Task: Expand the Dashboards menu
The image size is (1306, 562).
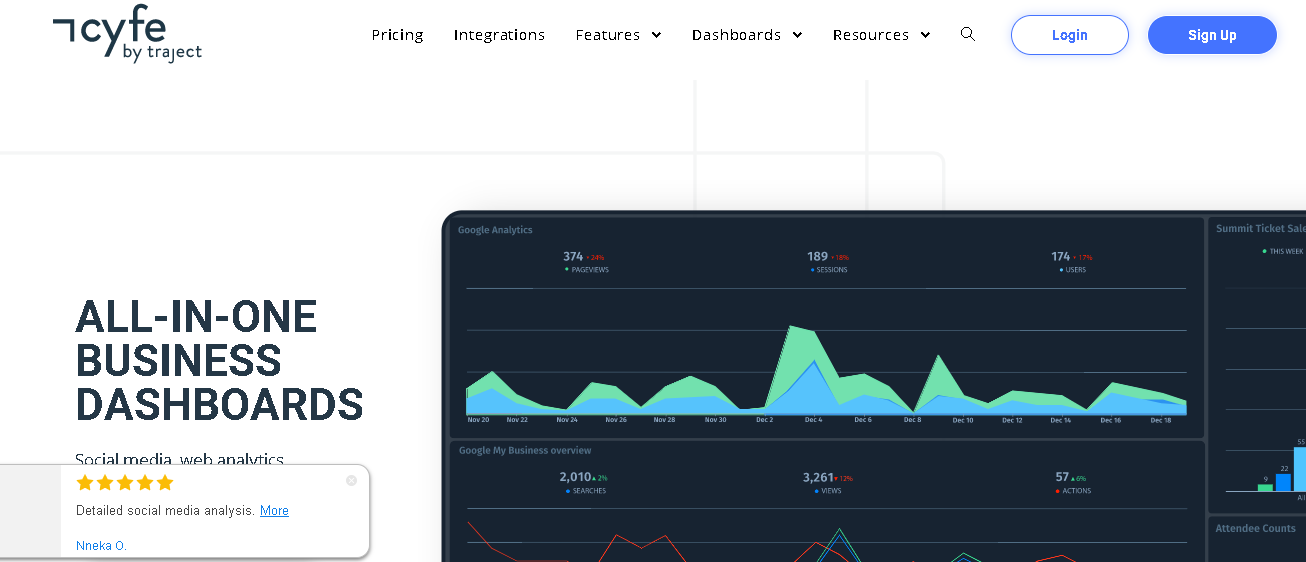Action: [747, 35]
